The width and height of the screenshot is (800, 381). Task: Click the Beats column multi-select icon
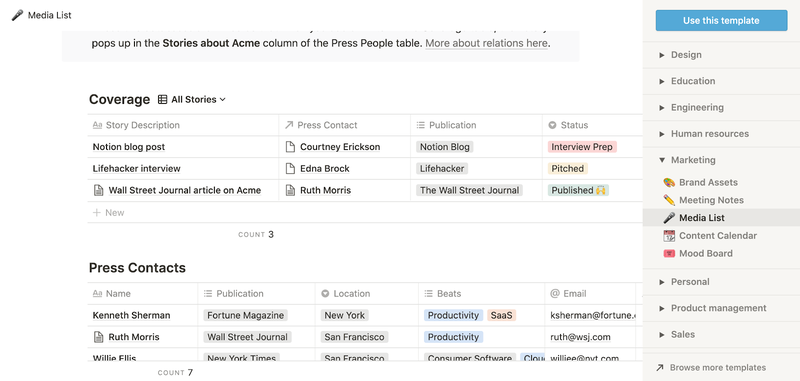tap(429, 294)
